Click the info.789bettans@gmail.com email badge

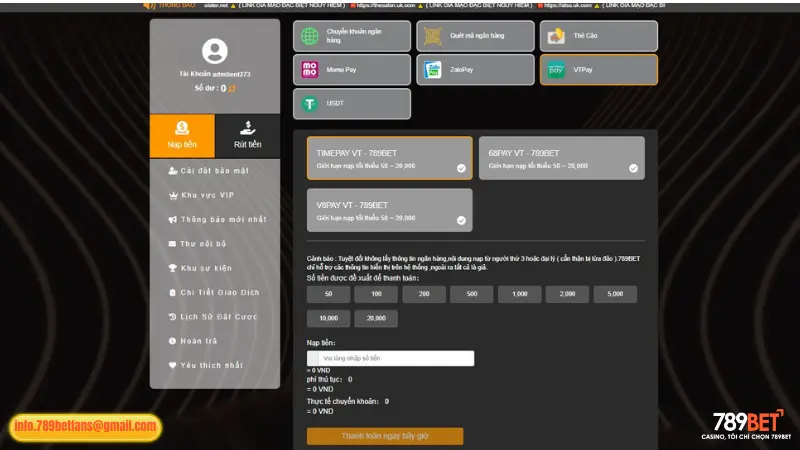click(85, 427)
